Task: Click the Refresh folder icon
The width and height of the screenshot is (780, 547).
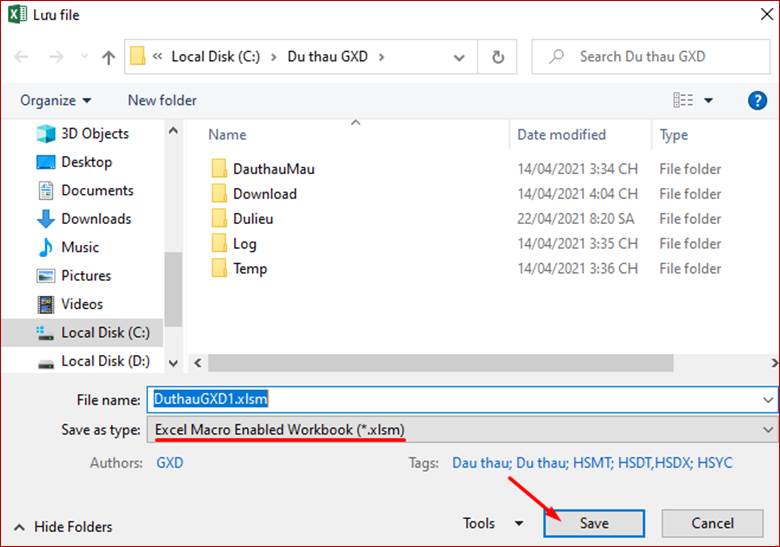Action: (497, 57)
